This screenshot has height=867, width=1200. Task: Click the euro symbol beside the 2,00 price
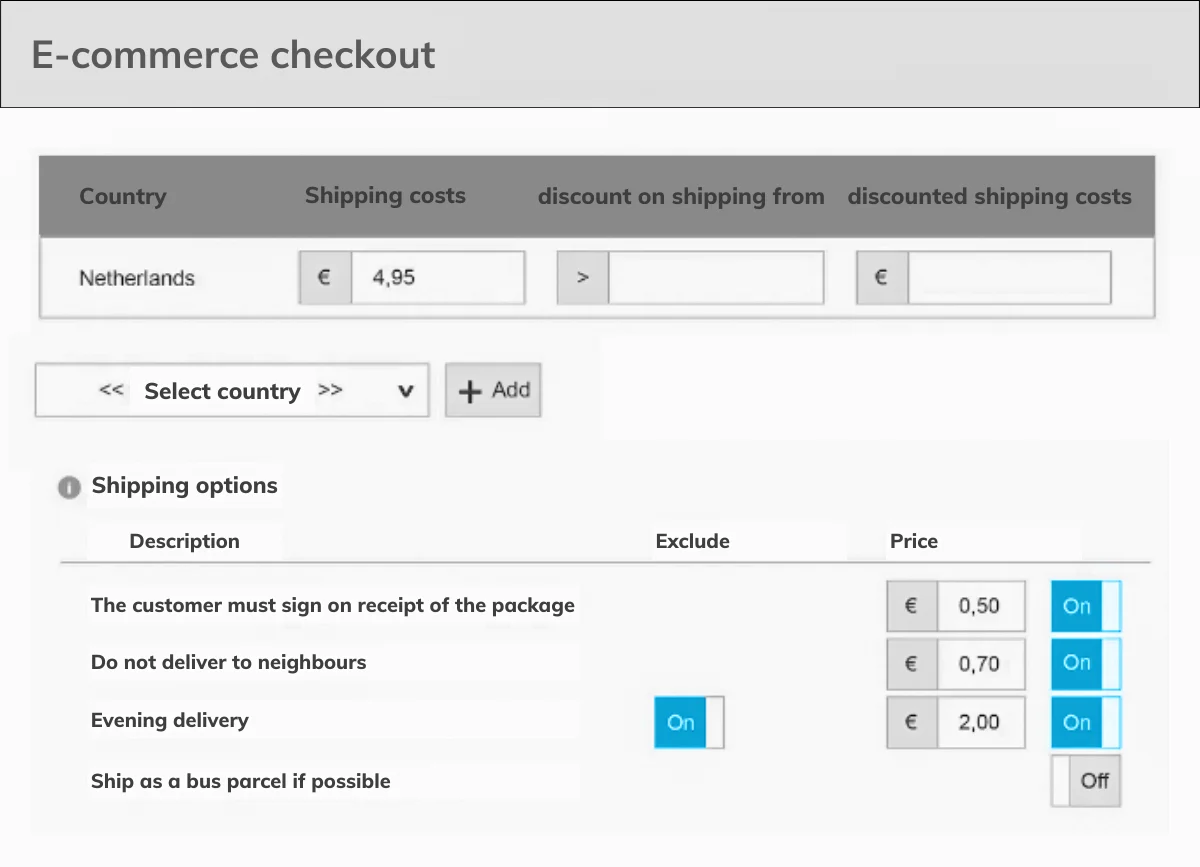[x=911, y=722]
